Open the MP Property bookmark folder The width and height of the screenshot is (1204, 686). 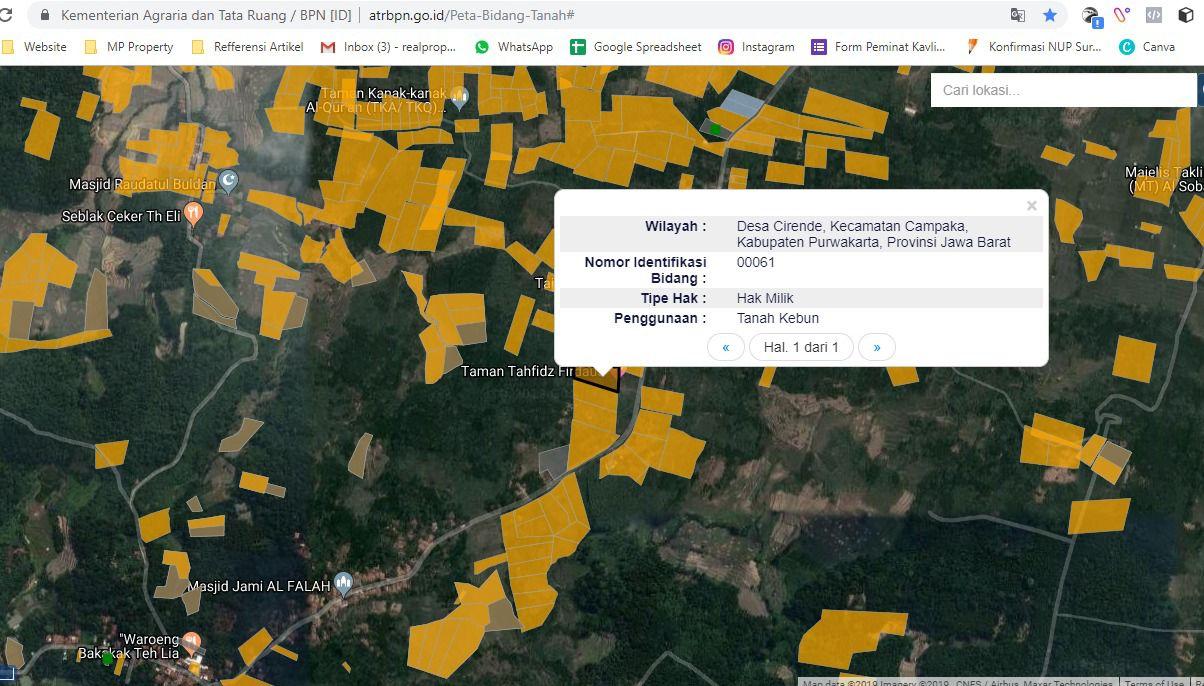[x=129, y=47]
